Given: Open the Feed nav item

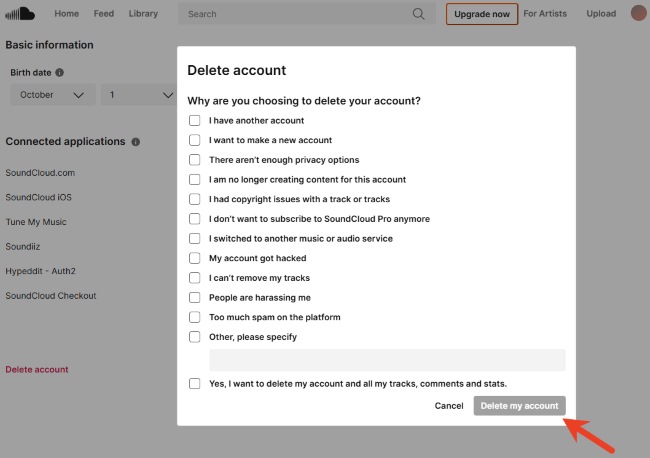Looking at the screenshot, I should 104,14.
